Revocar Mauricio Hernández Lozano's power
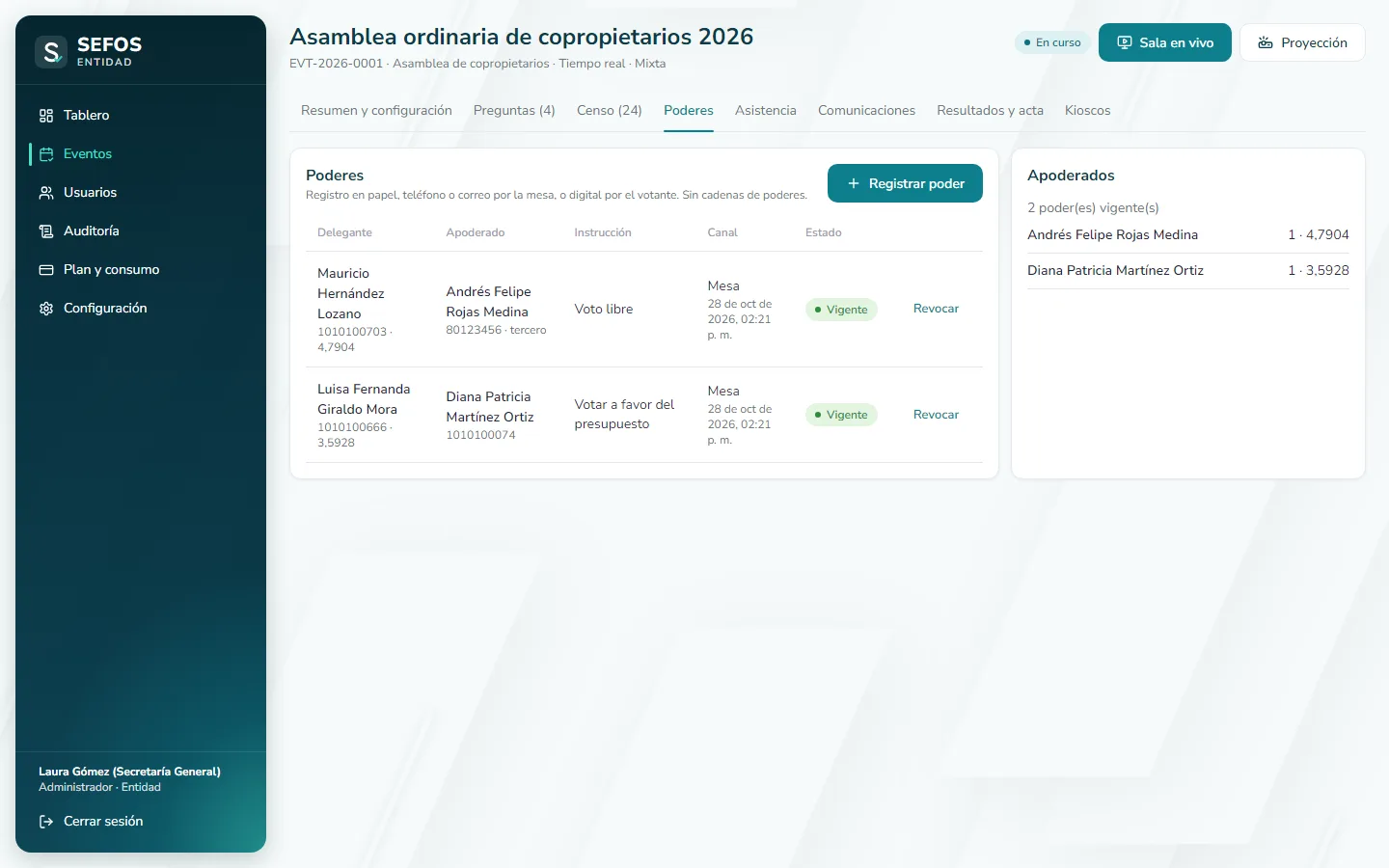 pyautogui.click(x=936, y=309)
